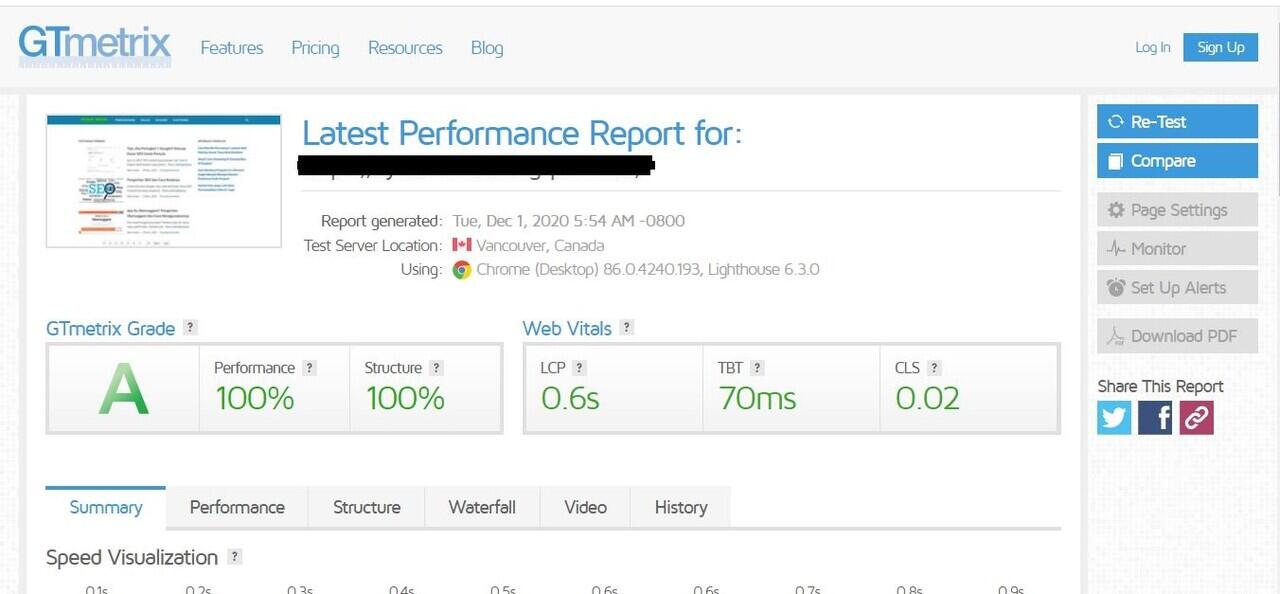Click the Sign Up button
The width and height of the screenshot is (1280, 594).
click(x=1220, y=47)
